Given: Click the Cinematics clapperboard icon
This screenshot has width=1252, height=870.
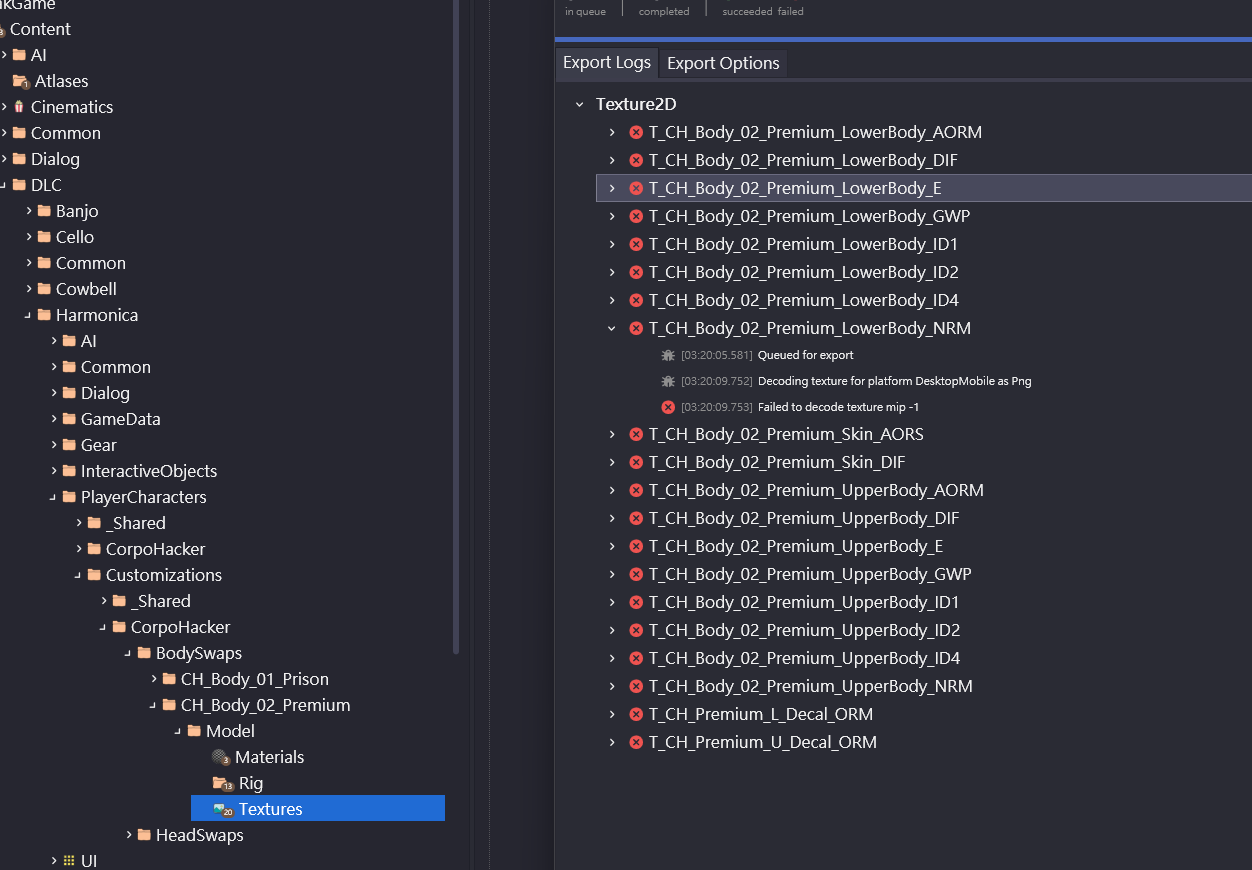Looking at the screenshot, I should (x=18, y=107).
